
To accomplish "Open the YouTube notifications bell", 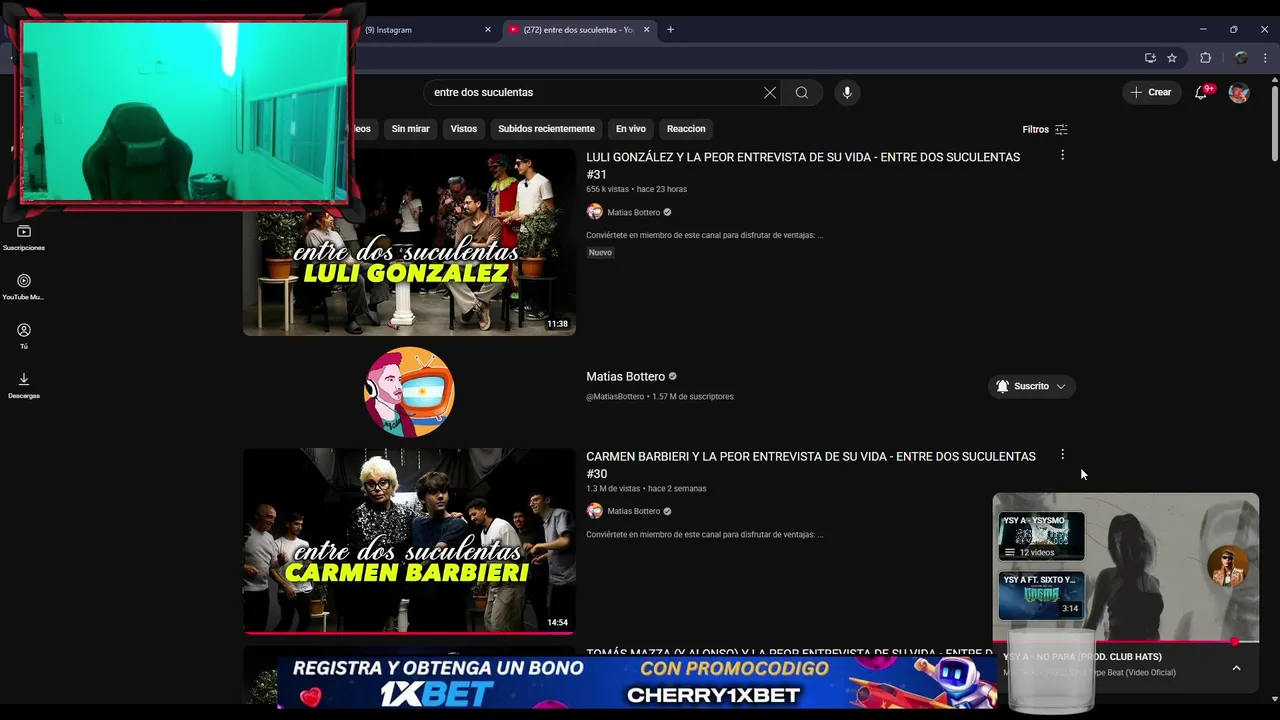I will pos(1202,92).
